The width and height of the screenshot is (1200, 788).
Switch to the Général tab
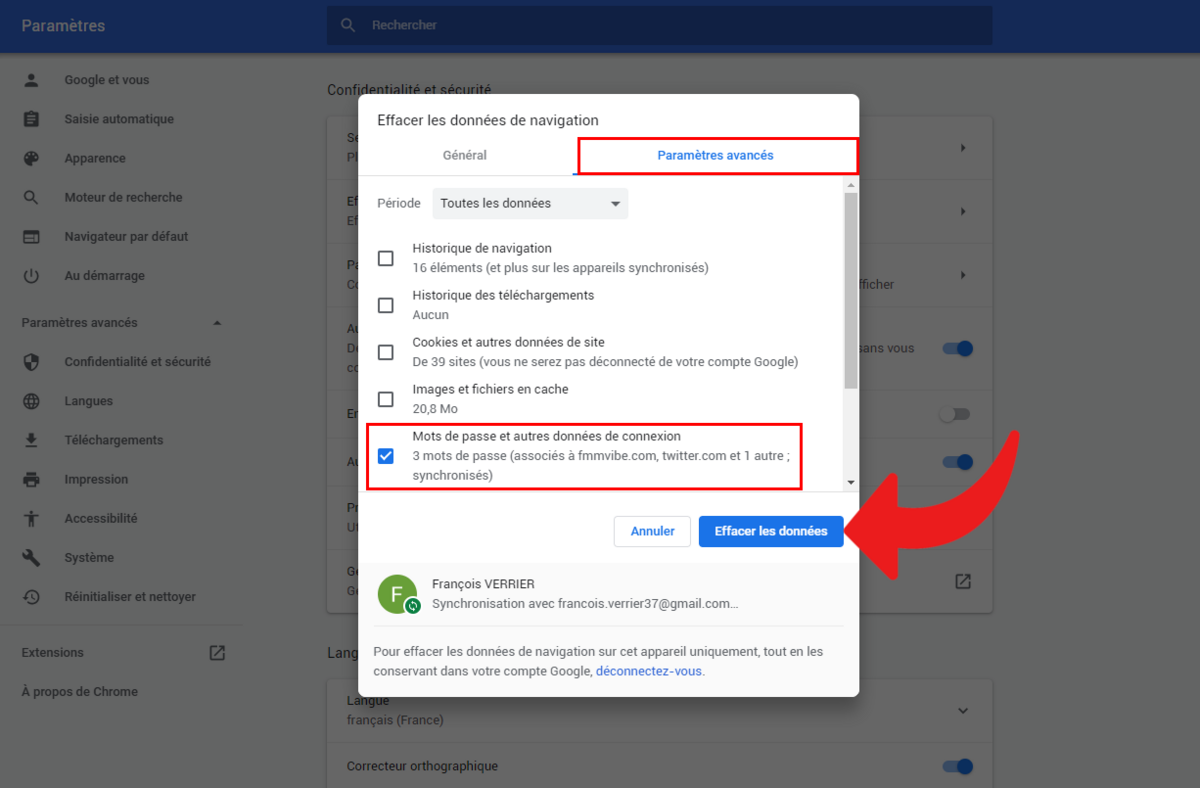click(x=465, y=155)
